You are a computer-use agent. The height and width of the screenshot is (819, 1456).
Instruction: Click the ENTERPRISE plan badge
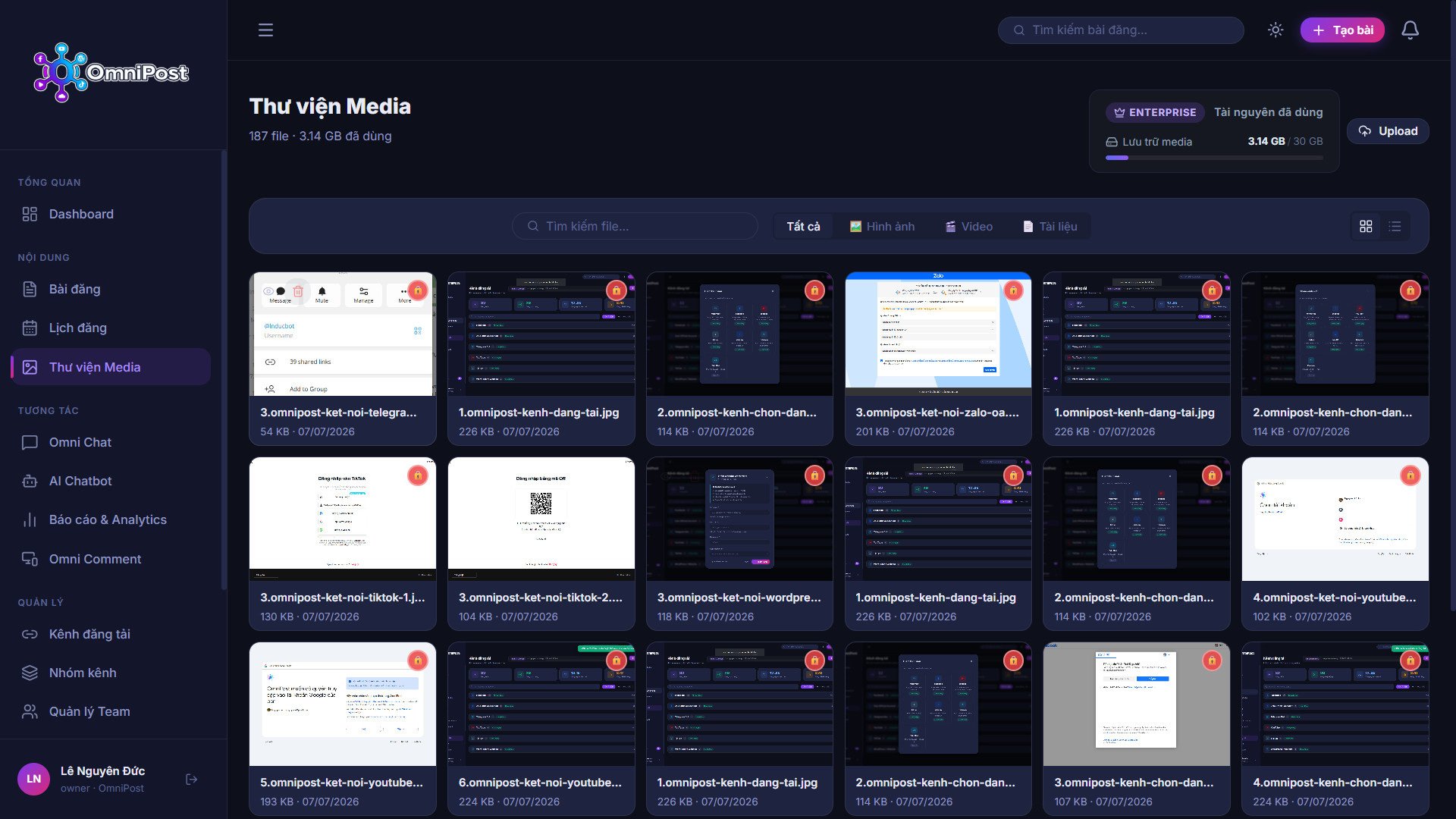(1155, 112)
